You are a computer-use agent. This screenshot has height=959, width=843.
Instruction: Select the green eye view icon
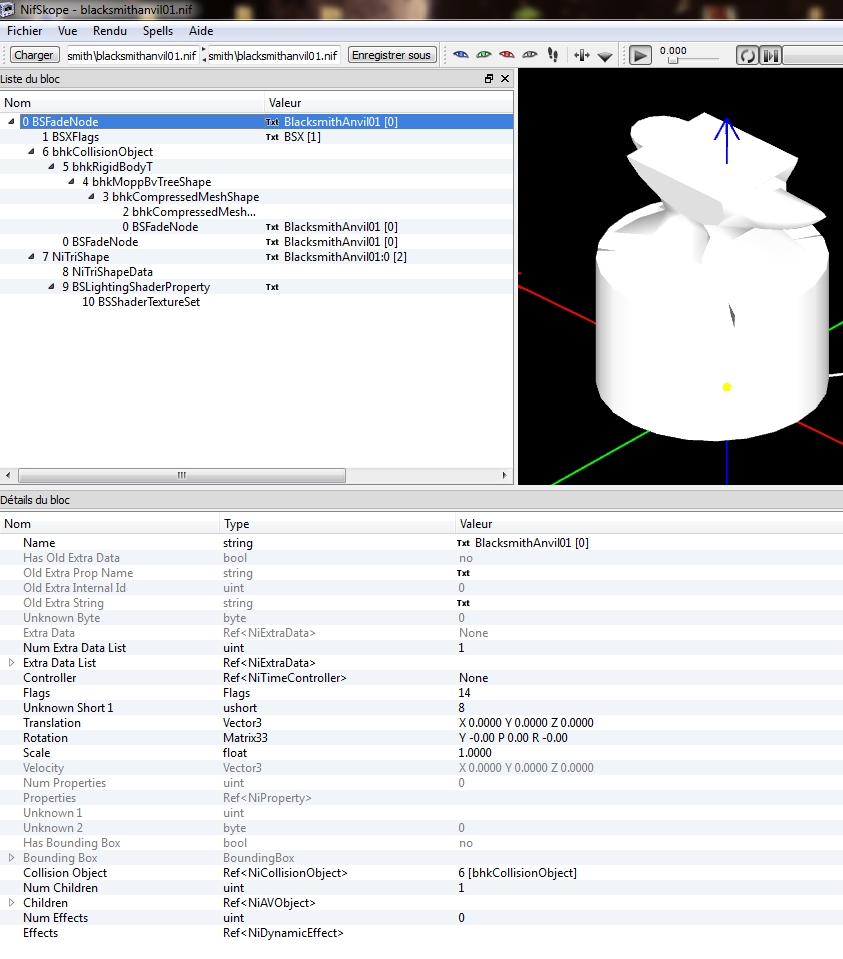pyautogui.click(x=484, y=55)
